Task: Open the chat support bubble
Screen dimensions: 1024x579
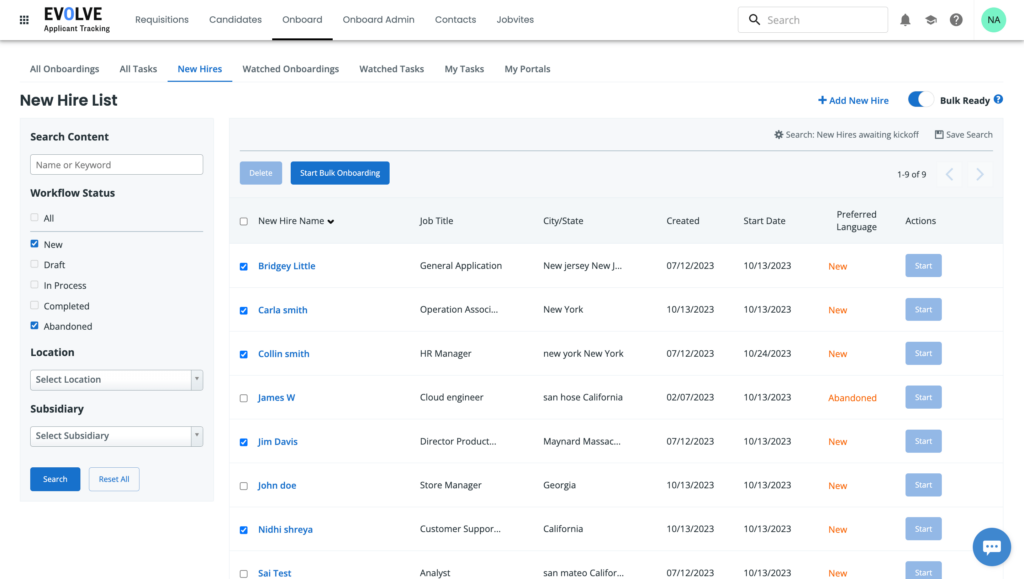Action: coord(991,547)
